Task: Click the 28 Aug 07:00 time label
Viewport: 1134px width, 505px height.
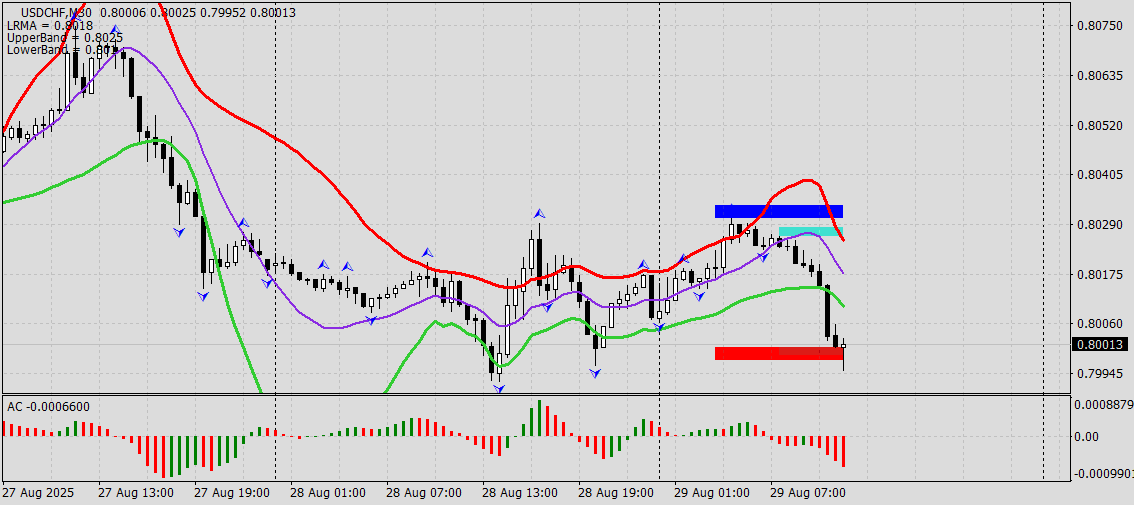Action: pyautogui.click(x=424, y=493)
